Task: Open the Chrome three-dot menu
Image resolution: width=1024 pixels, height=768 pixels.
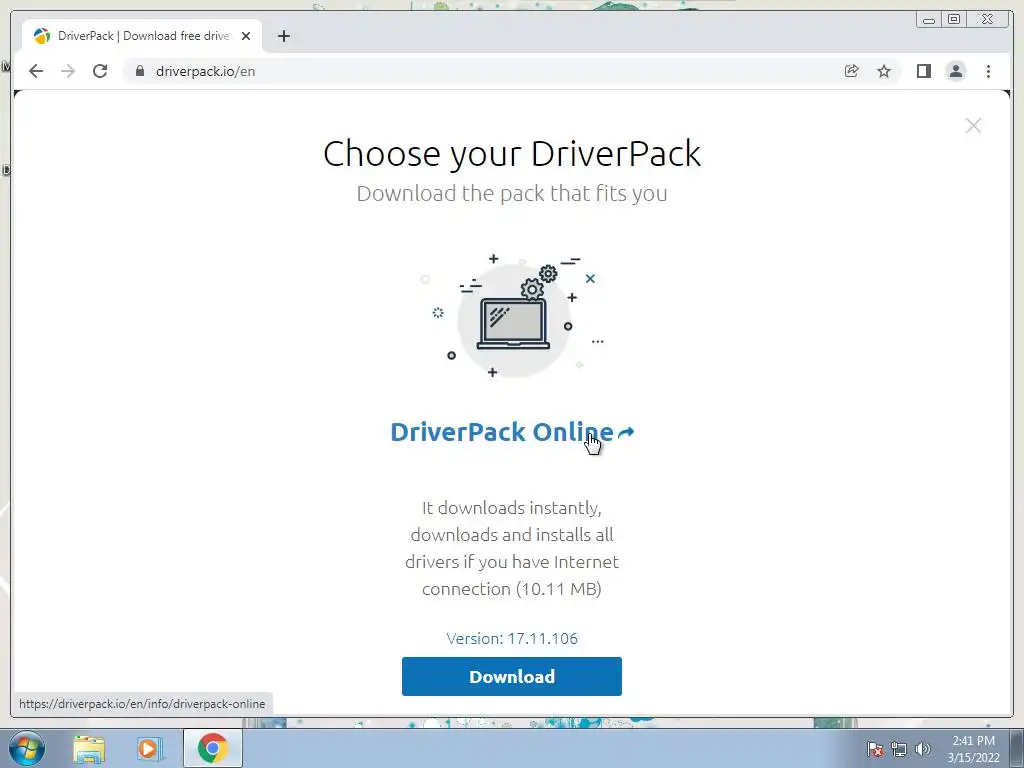Action: tap(988, 71)
